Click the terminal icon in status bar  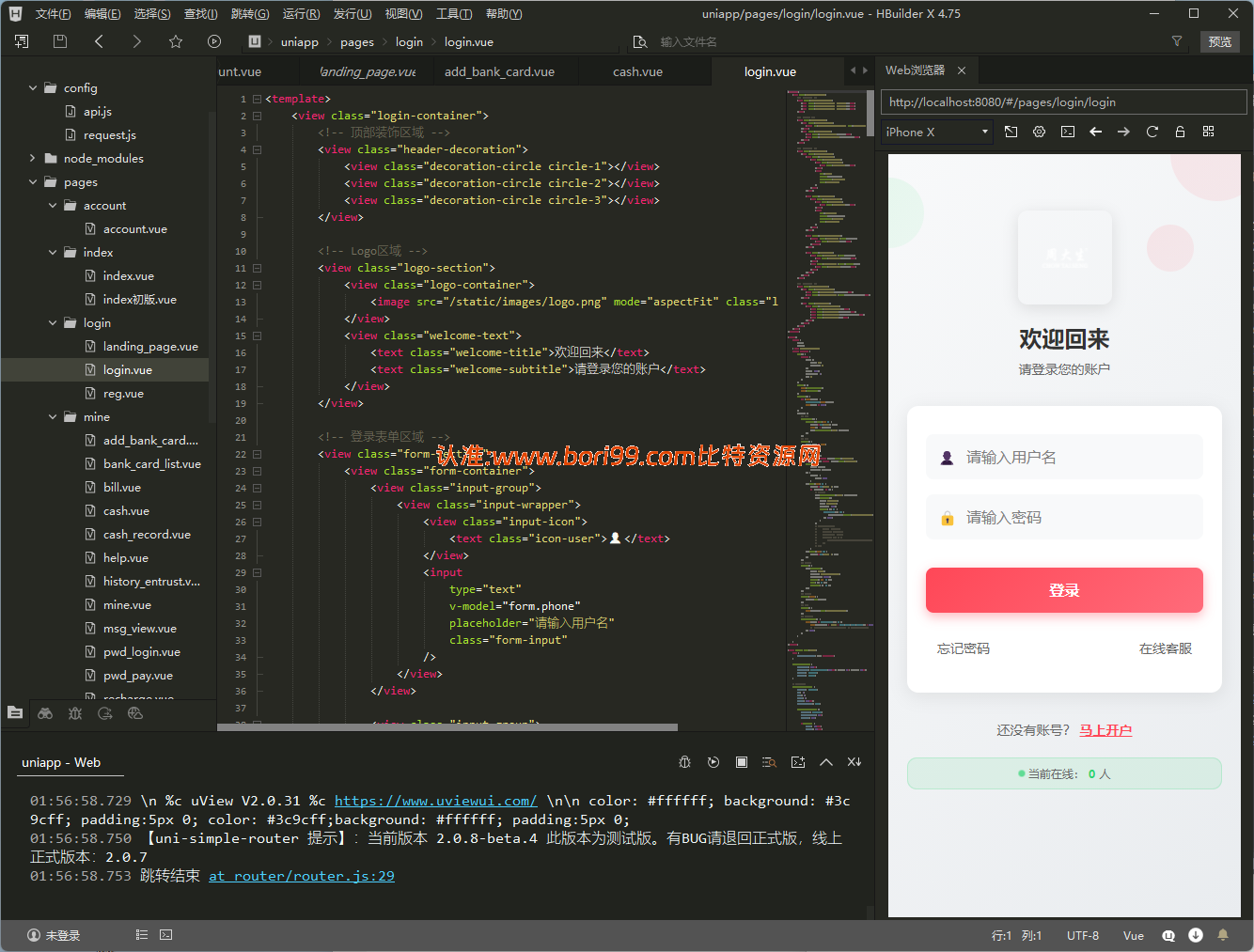tap(166, 935)
